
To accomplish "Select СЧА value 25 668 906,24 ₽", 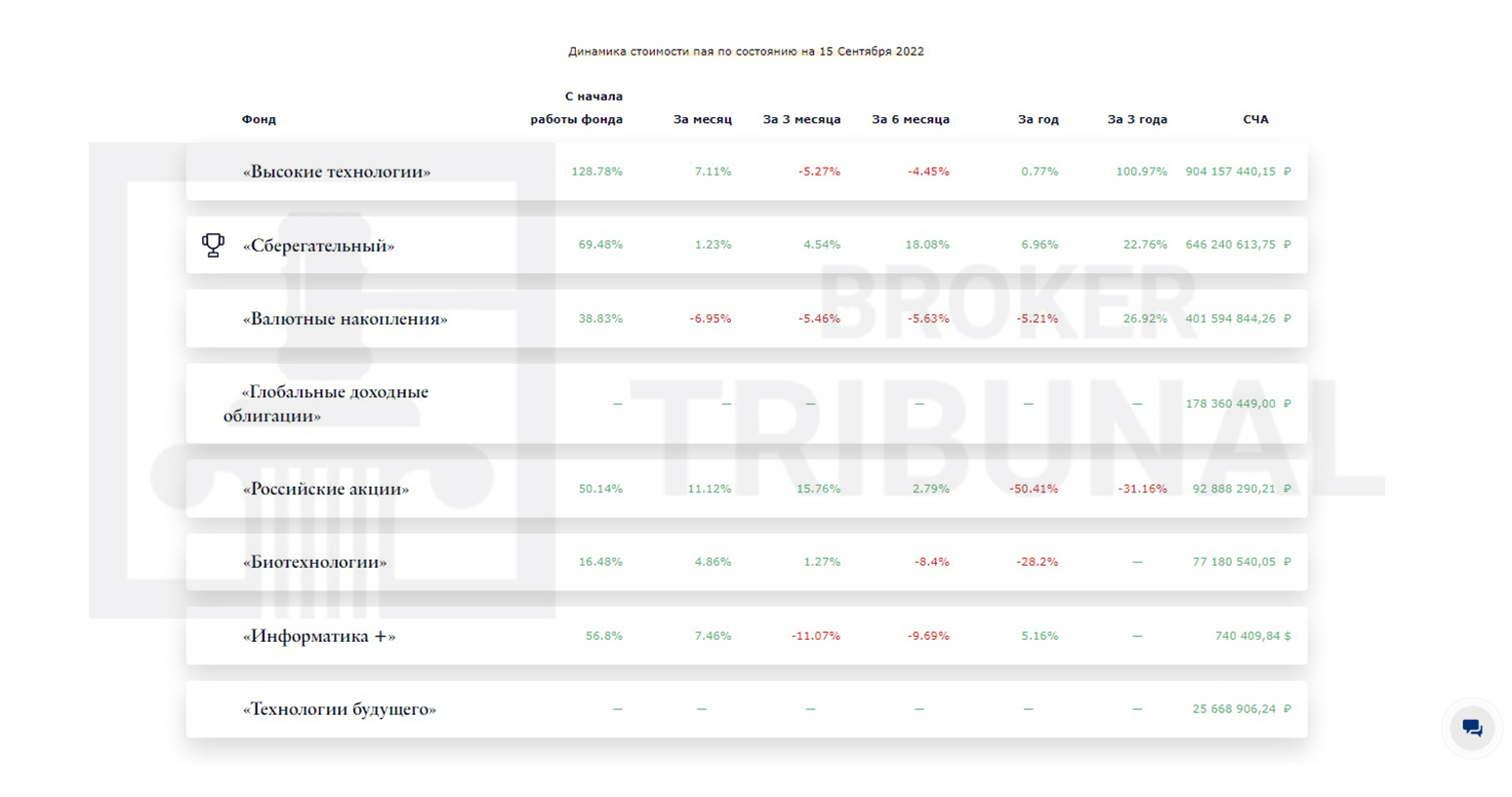I will (1242, 709).
